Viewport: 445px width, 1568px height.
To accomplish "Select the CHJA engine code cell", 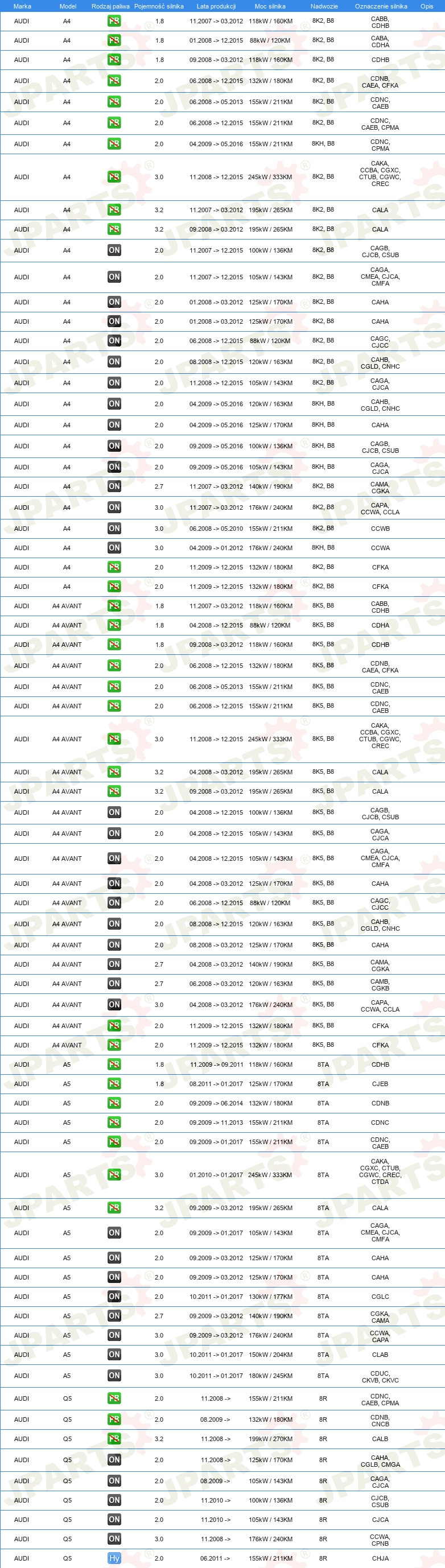I will tap(381, 1558).
